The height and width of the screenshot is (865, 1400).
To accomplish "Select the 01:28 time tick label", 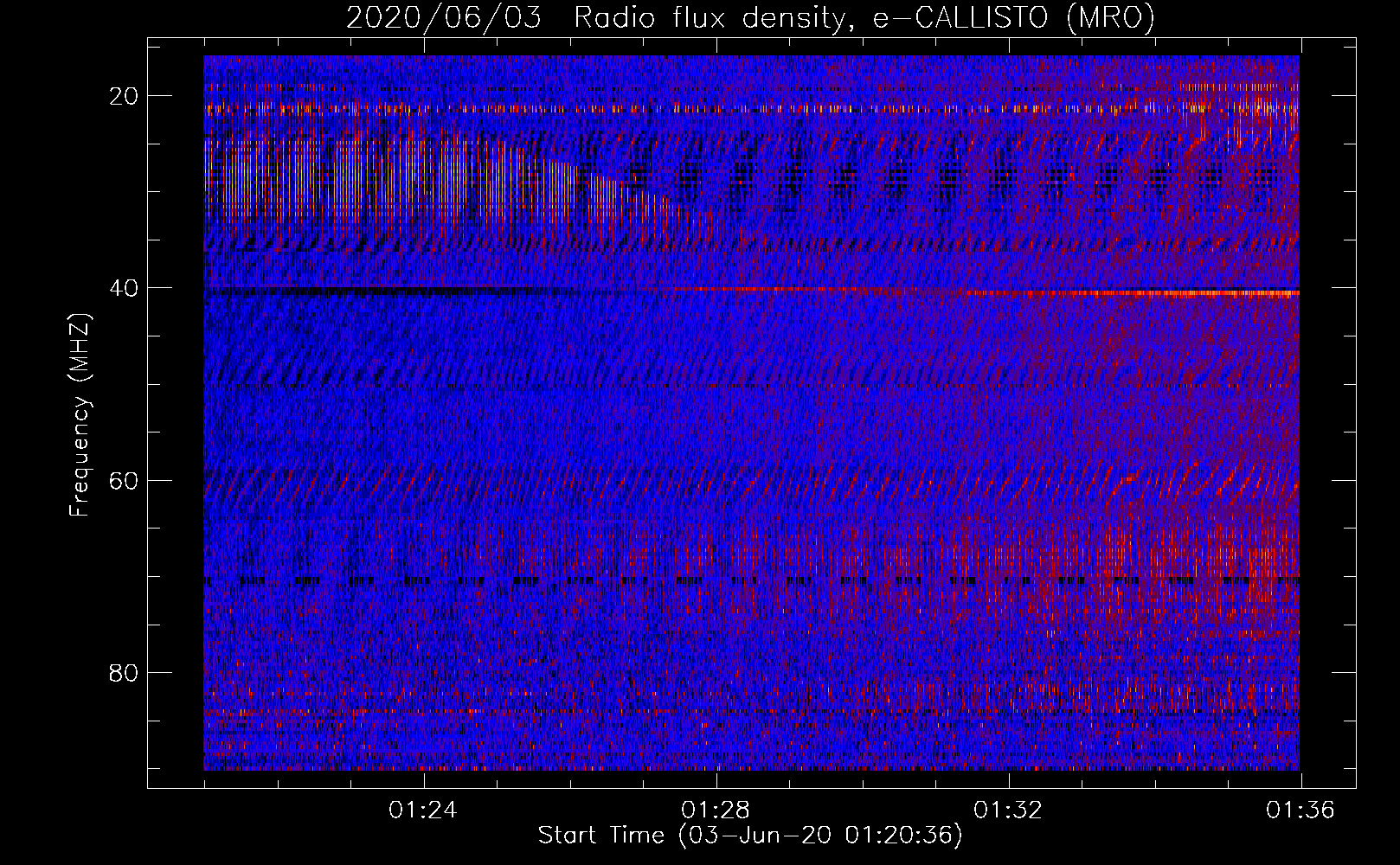I will click(716, 811).
